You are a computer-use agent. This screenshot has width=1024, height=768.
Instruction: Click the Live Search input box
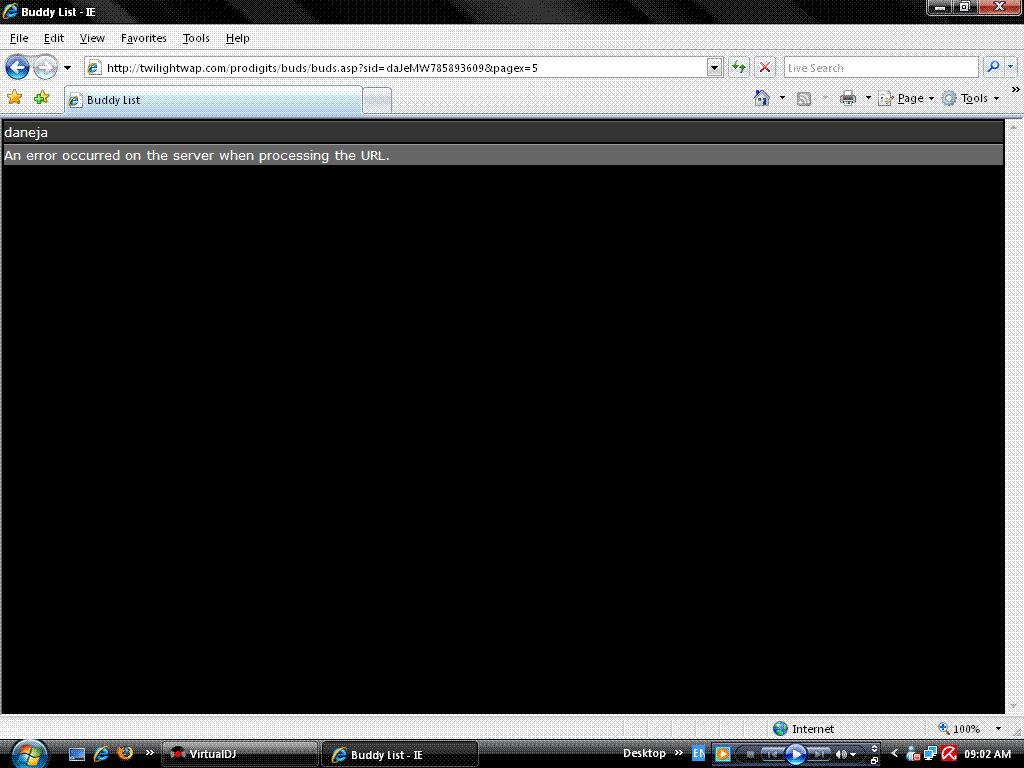[880, 68]
